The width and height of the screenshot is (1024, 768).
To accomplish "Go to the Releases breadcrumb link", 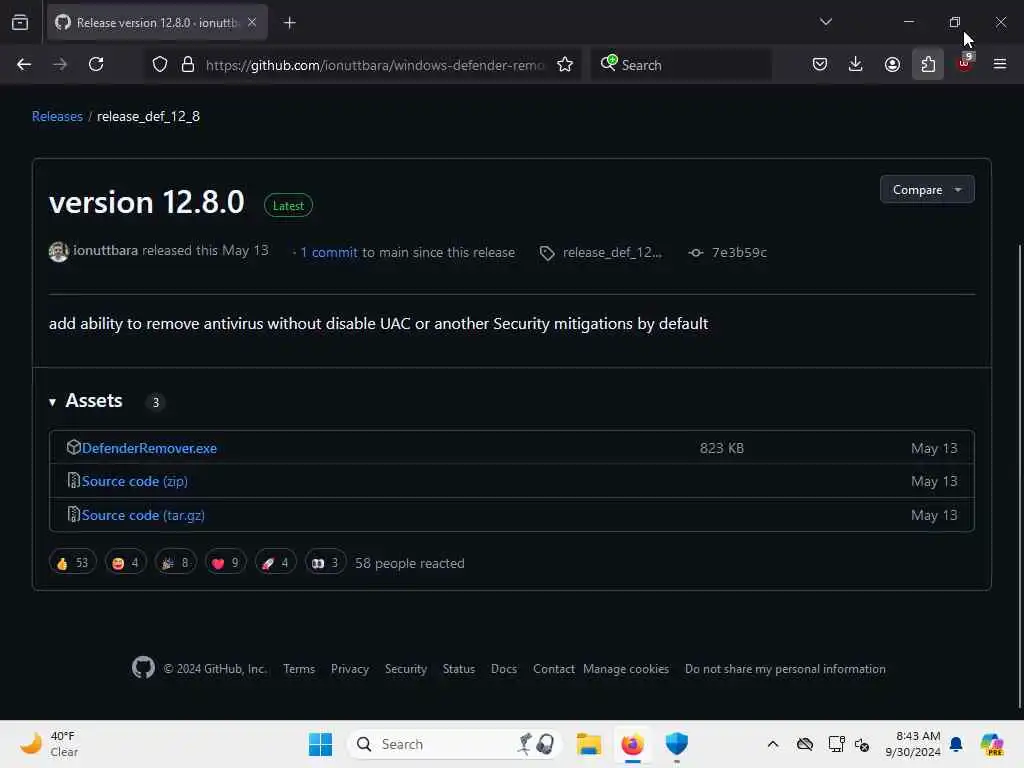I will pos(57,116).
